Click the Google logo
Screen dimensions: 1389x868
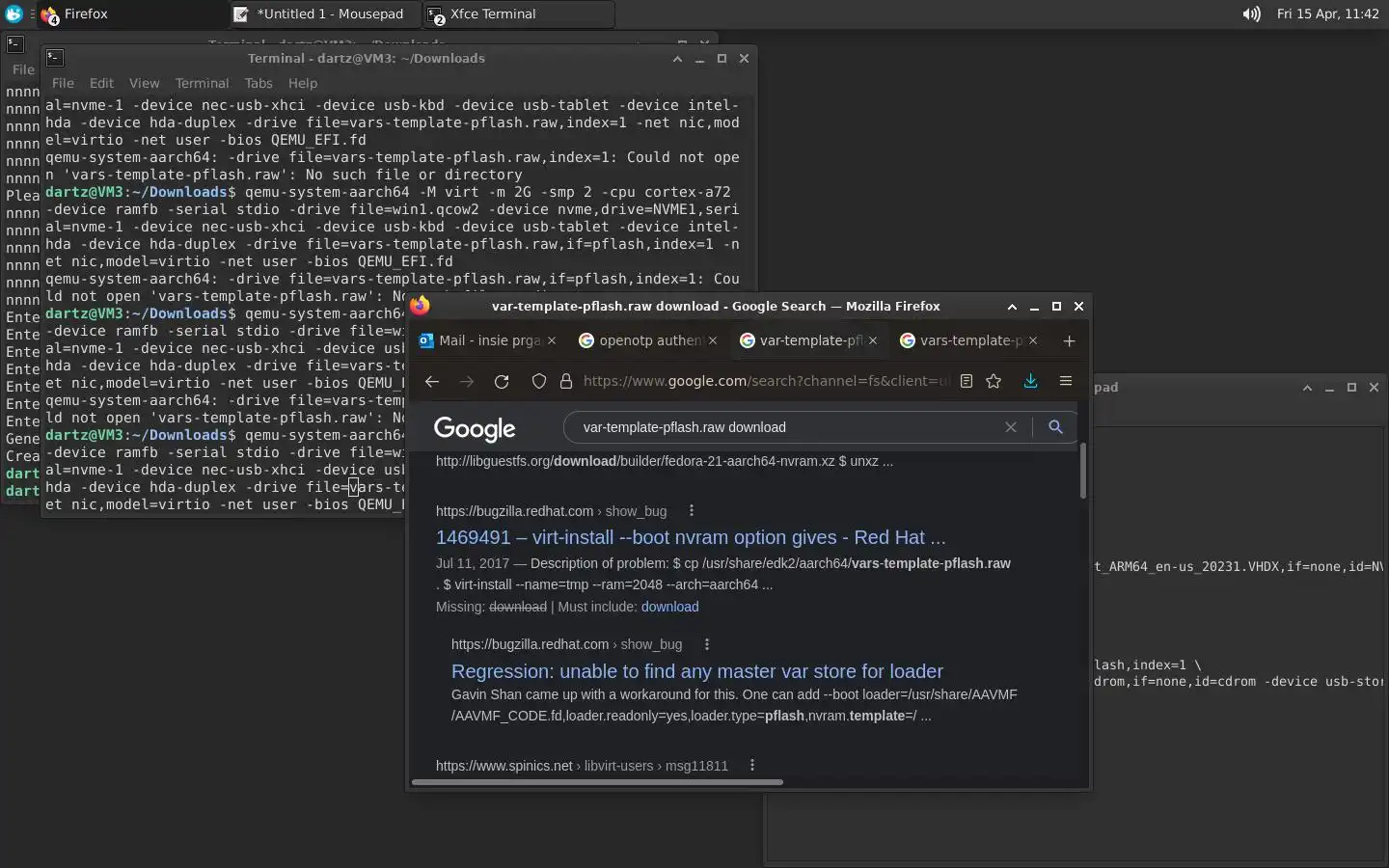475,429
